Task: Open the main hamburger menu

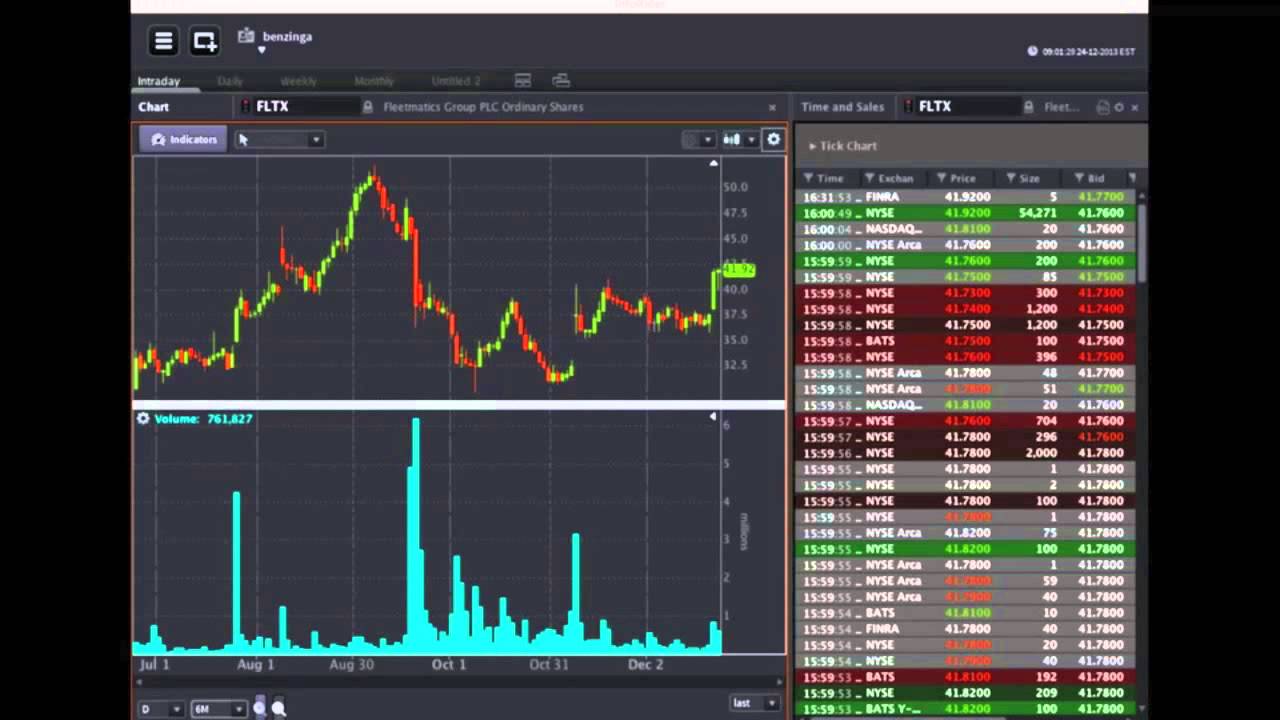Action: coord(163,41)
